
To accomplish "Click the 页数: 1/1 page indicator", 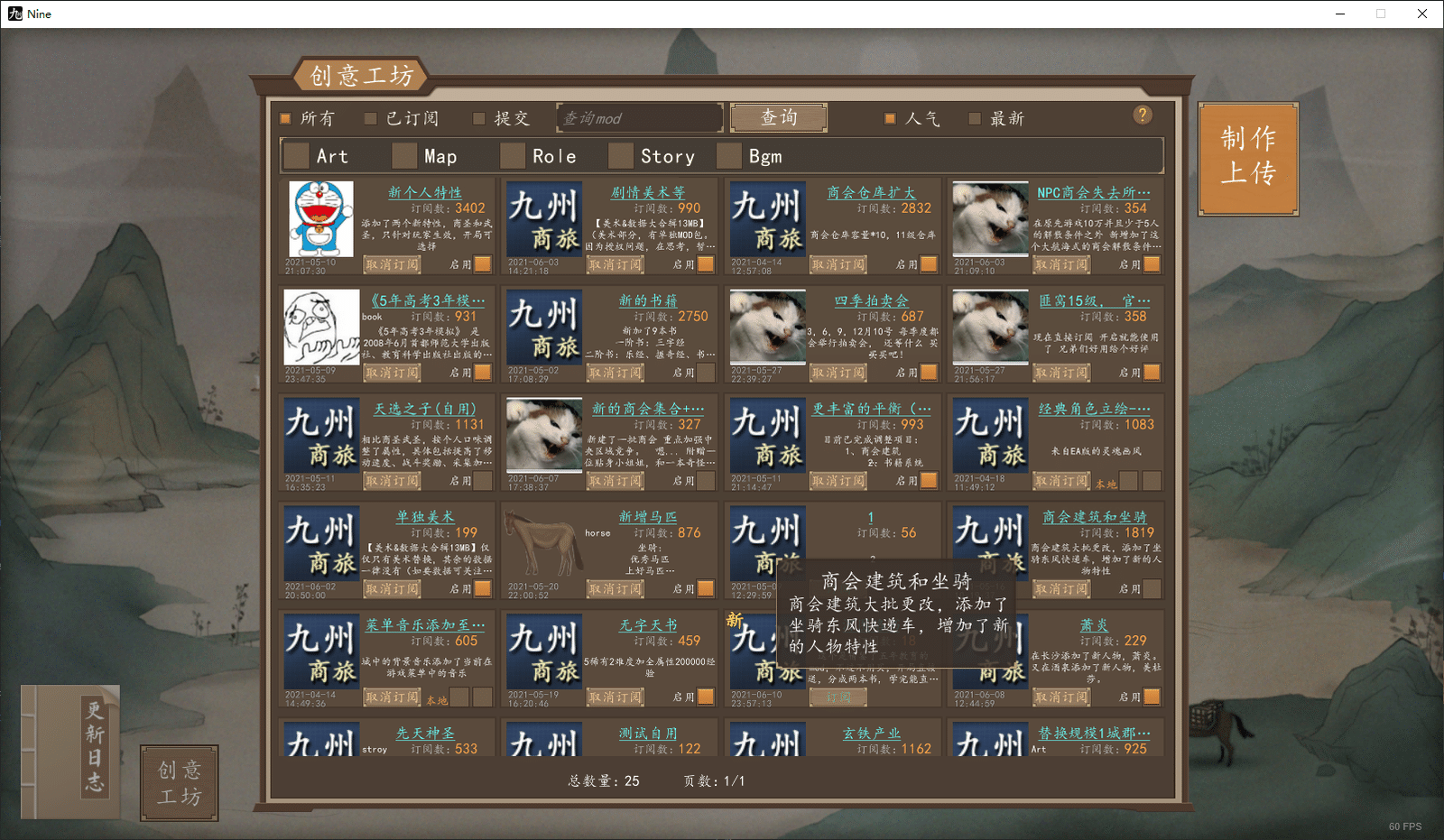I will [x=715, y=780].
